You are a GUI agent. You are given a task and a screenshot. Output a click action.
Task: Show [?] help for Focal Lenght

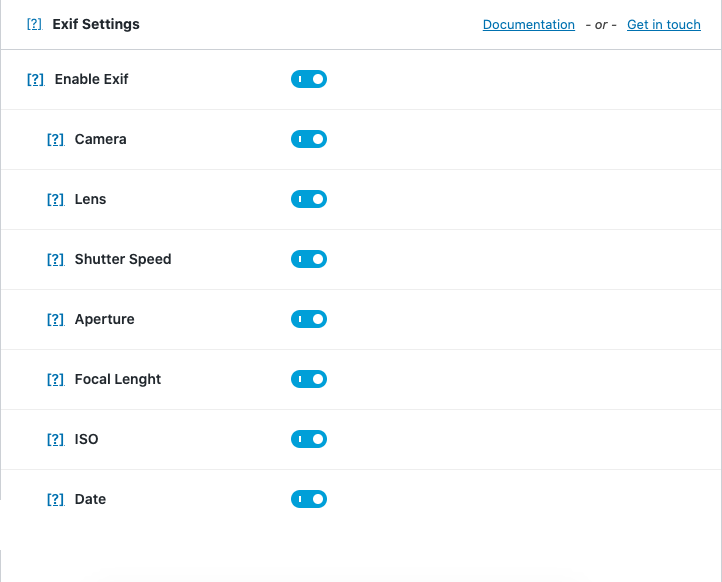coord(55,379)
